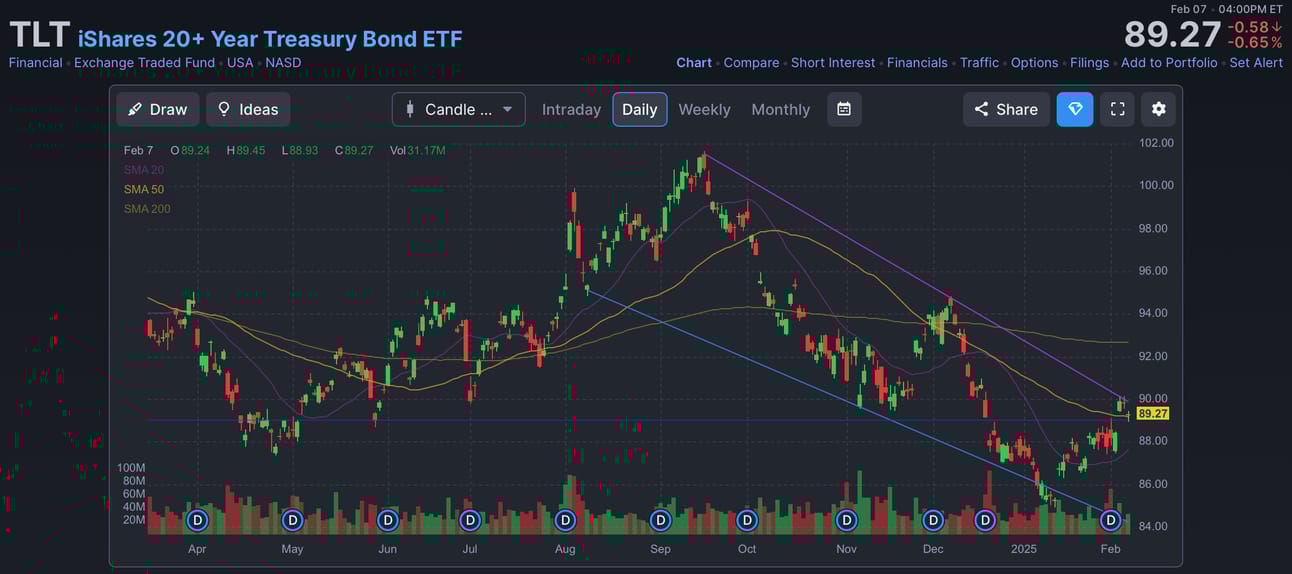Open the Short Interest link
The width and height of the screenshot is (1292, 574).
(833, 62)
